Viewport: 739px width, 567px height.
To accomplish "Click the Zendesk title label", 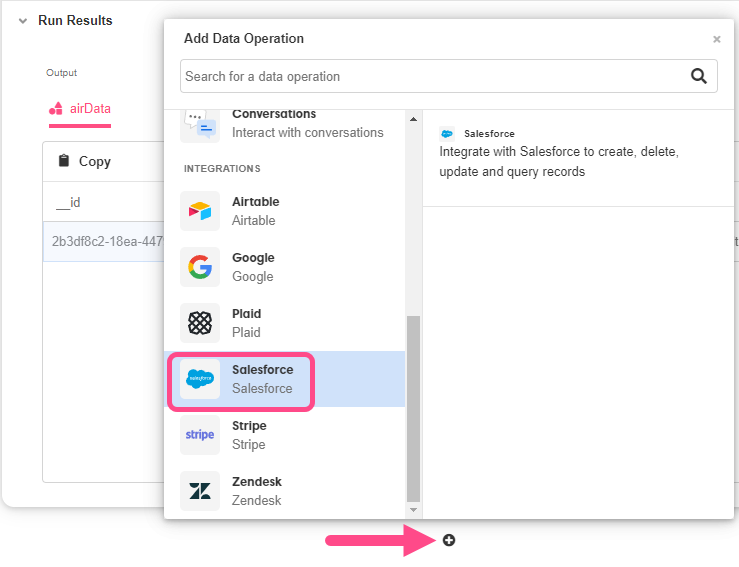I will tap(256, 482).
